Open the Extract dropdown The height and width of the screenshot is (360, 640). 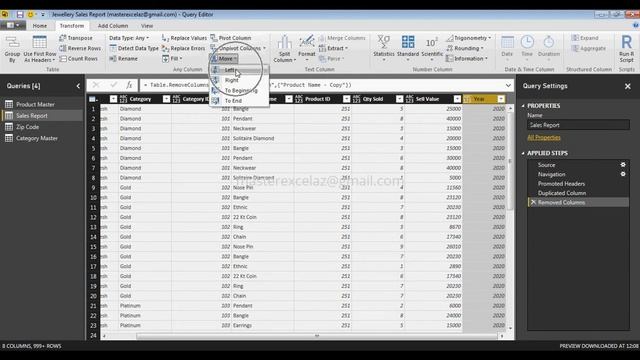pyautogui.click(x=333, y=48)
